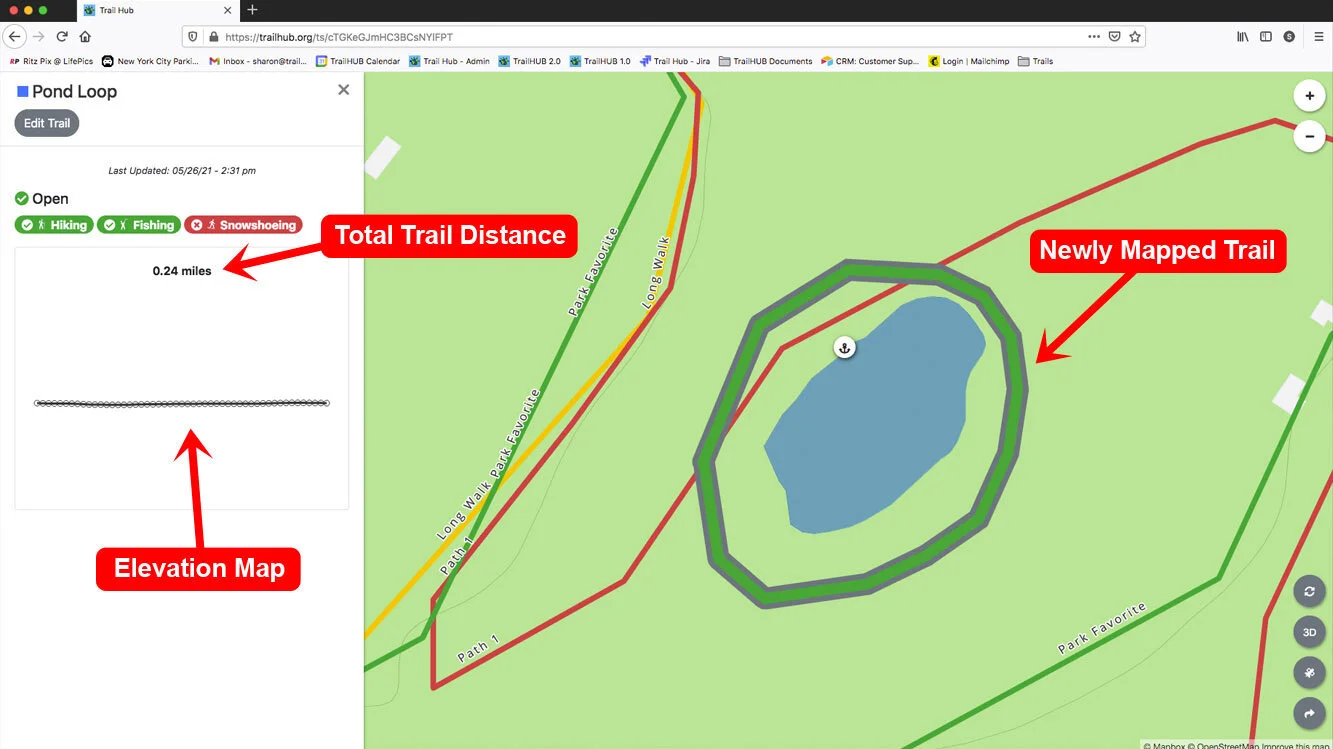Open a new browser tab

252,10
